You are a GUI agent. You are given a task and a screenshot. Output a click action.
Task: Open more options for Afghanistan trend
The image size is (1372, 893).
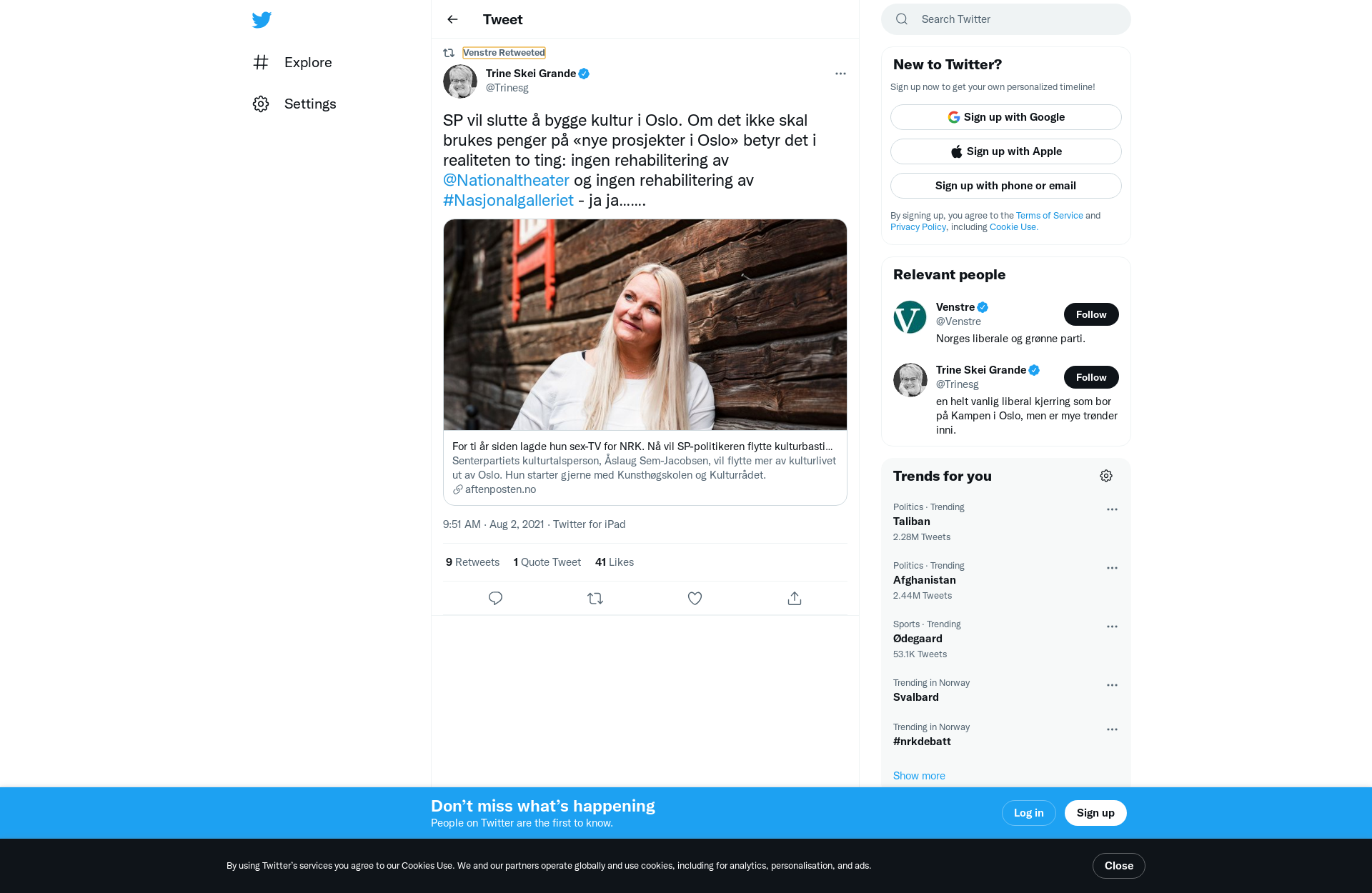click(1112, 568)
